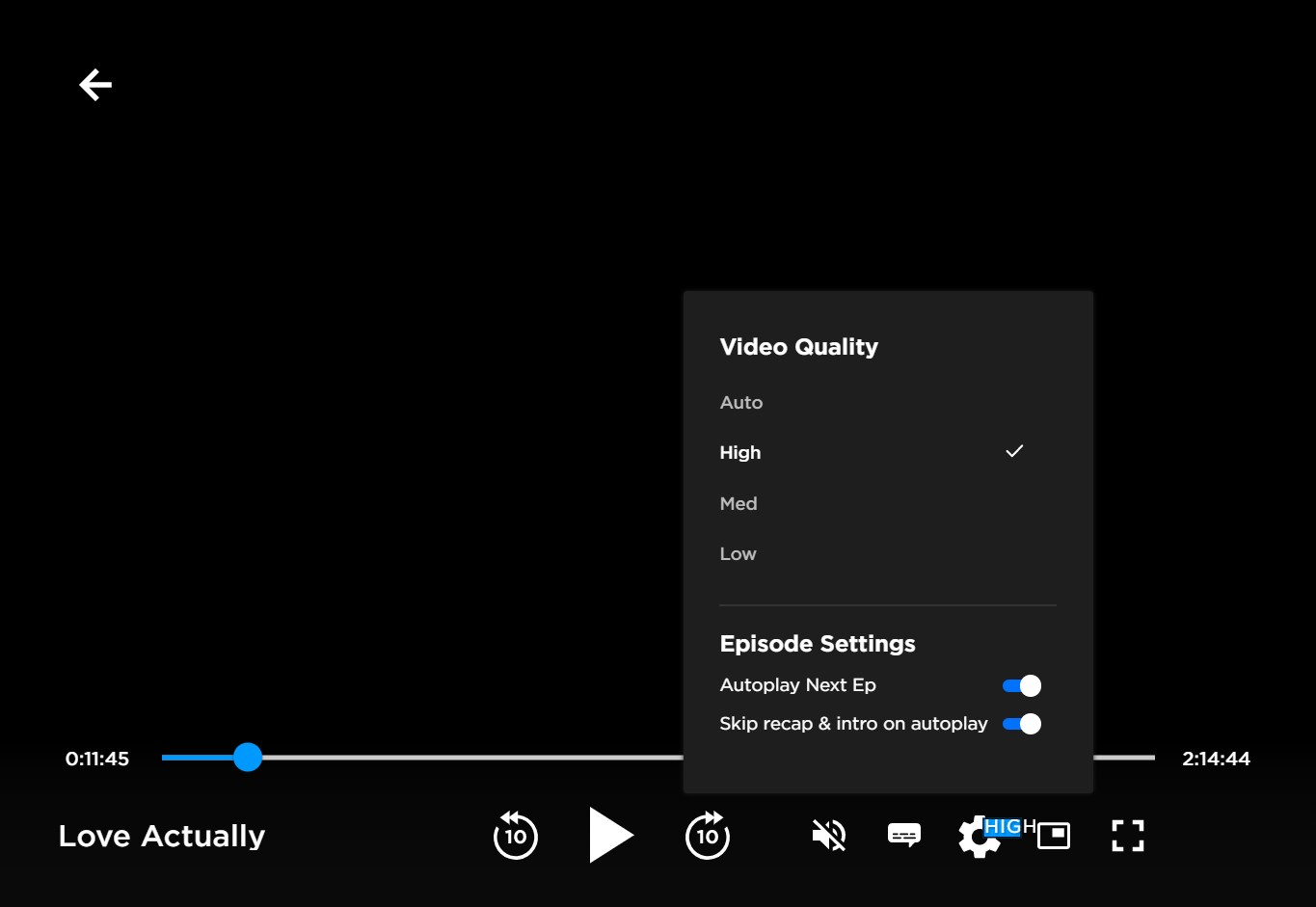1316x907 pixels.
Task: Click the blue playback progress handle
Action: pos(248,757)
